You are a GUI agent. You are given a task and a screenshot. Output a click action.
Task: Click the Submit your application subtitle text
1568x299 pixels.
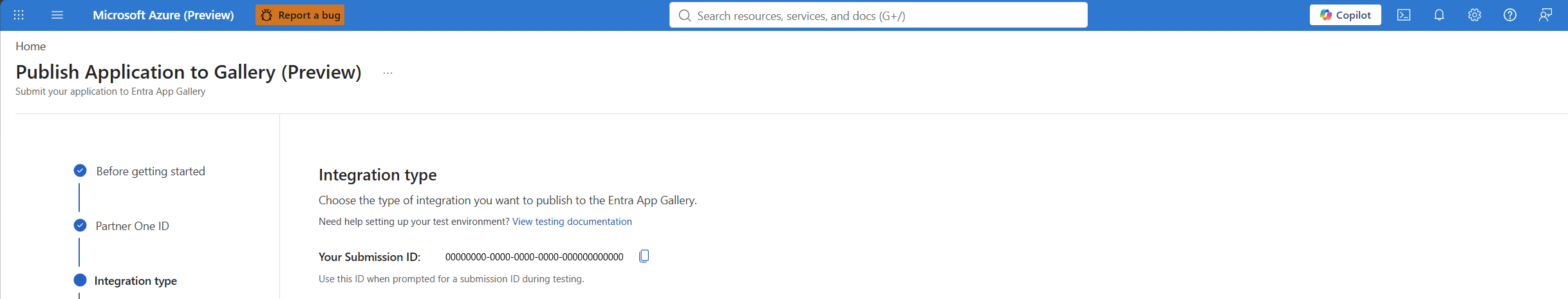pyautogui.click(x=110, y=91)
